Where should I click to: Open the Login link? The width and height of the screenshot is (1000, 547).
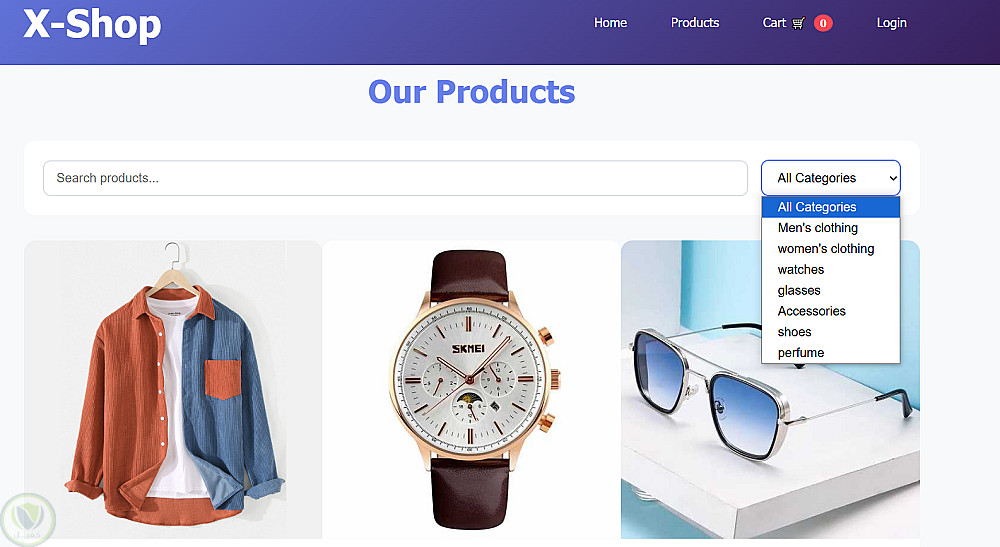[891, 23]
